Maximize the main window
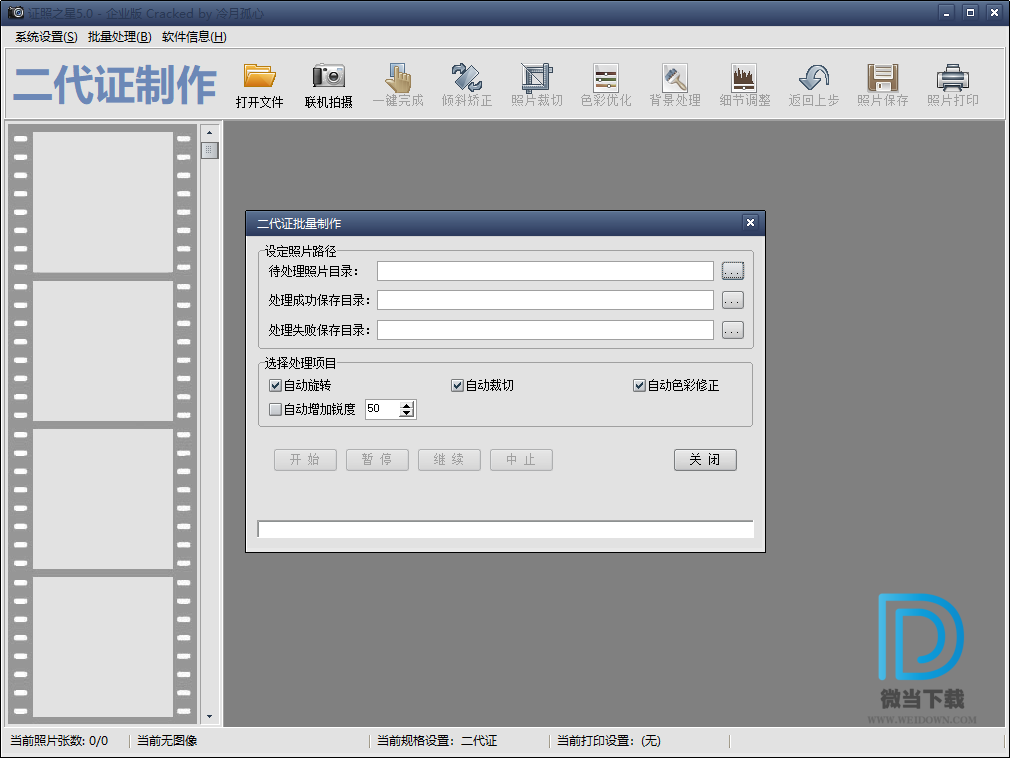1010x758 pixels. 970,12
